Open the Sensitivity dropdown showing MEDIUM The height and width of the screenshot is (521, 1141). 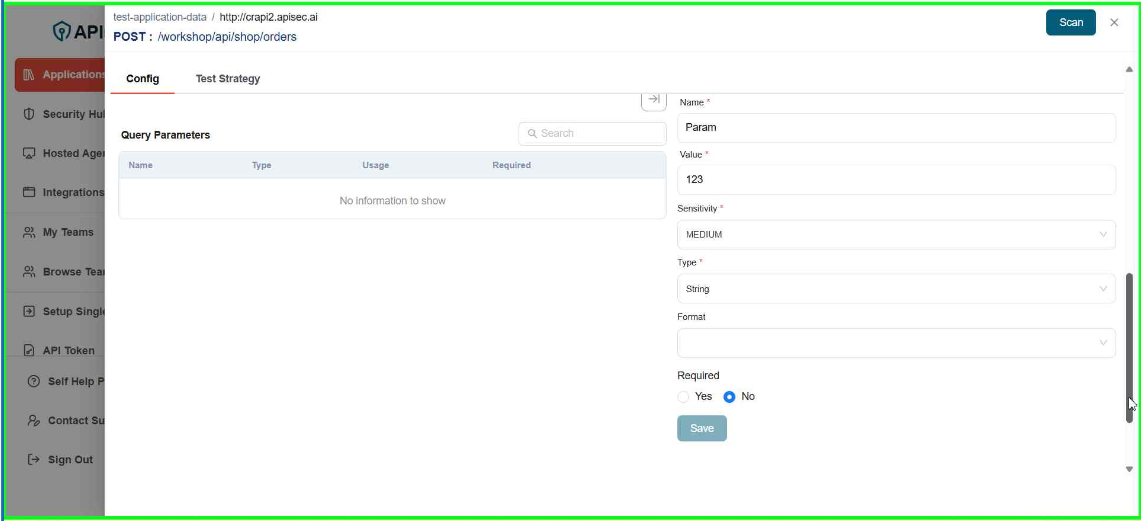click(895, 235)
